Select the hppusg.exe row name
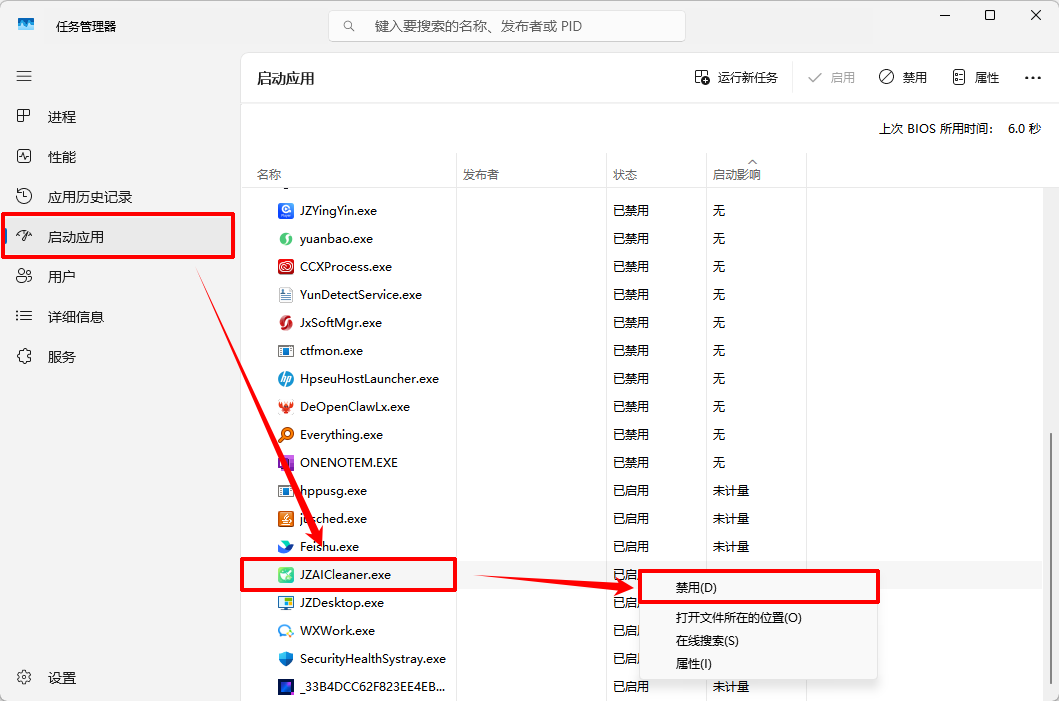The height and width of the screenshot is (701, 1059). tap(333, 491)
